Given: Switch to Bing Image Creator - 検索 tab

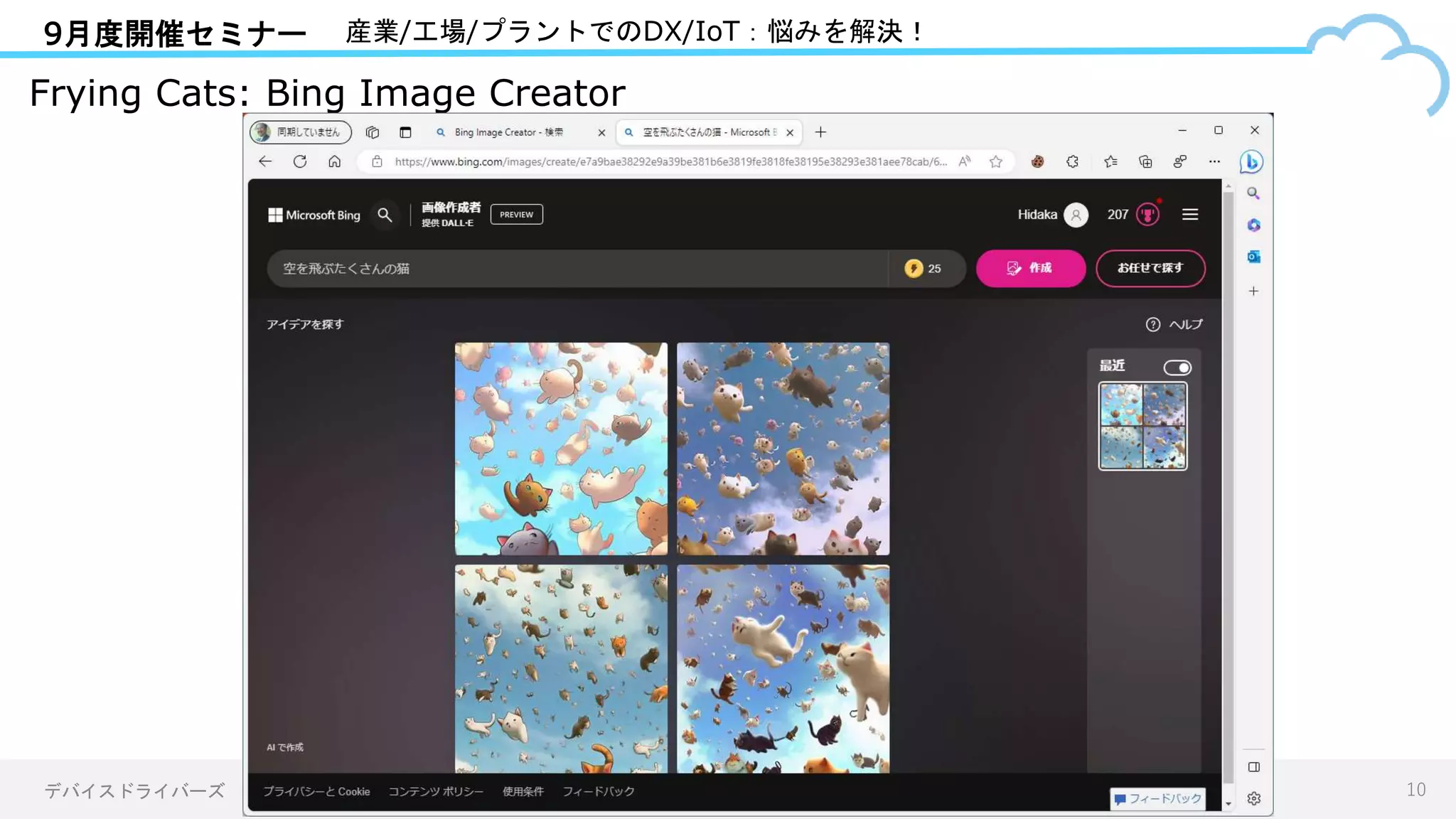Looking at the screenshot, I should (x=509, y=132).
